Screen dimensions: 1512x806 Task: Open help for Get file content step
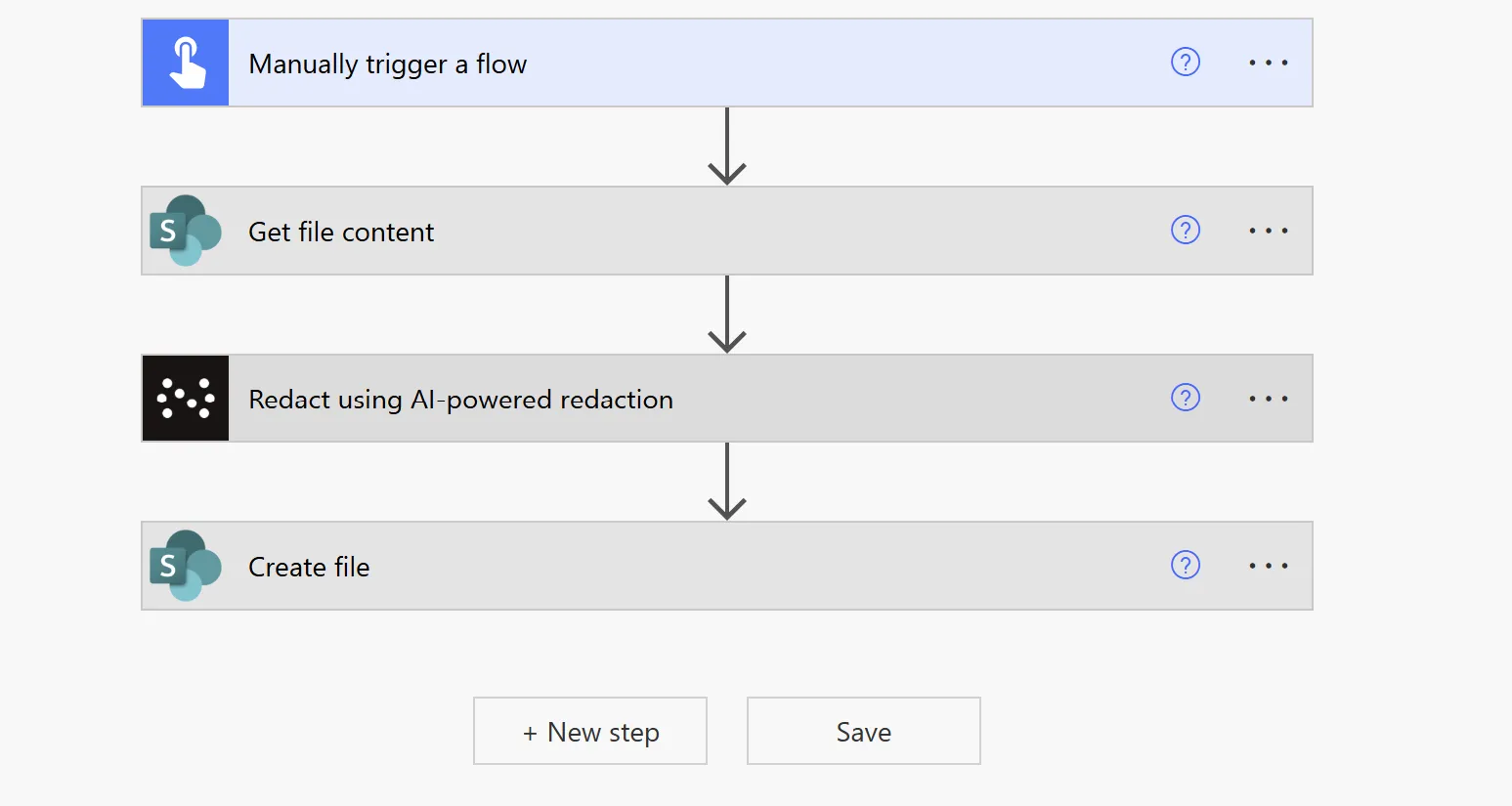(1185, 231)
